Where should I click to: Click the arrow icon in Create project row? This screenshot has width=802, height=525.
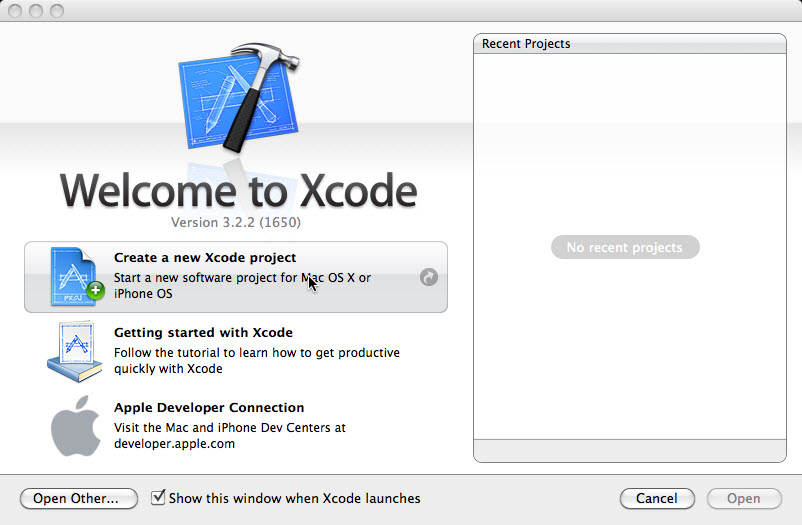[429, 277]
